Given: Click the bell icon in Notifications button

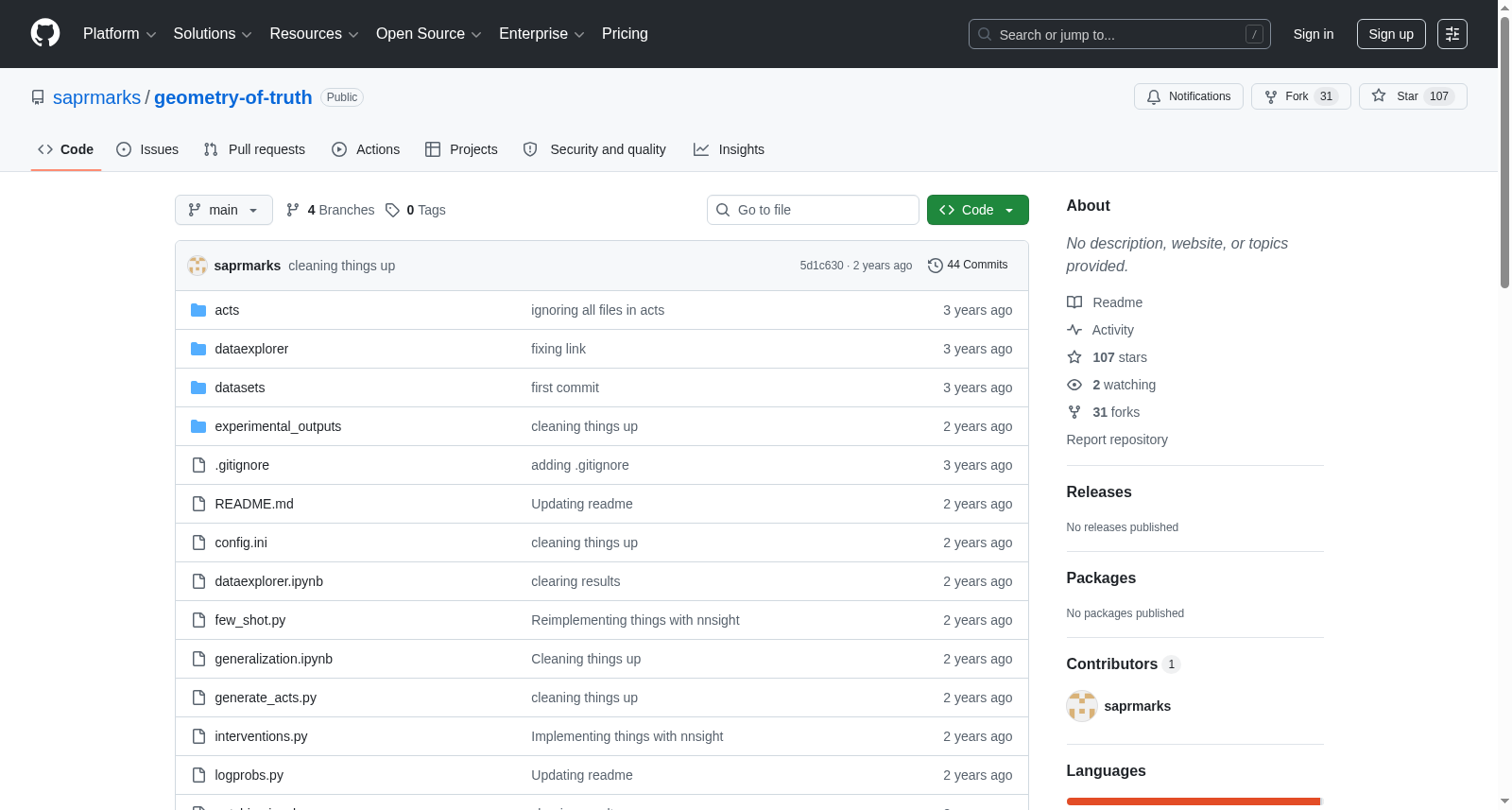Looking at the screenshot, I should click(x=1154, y=96).
